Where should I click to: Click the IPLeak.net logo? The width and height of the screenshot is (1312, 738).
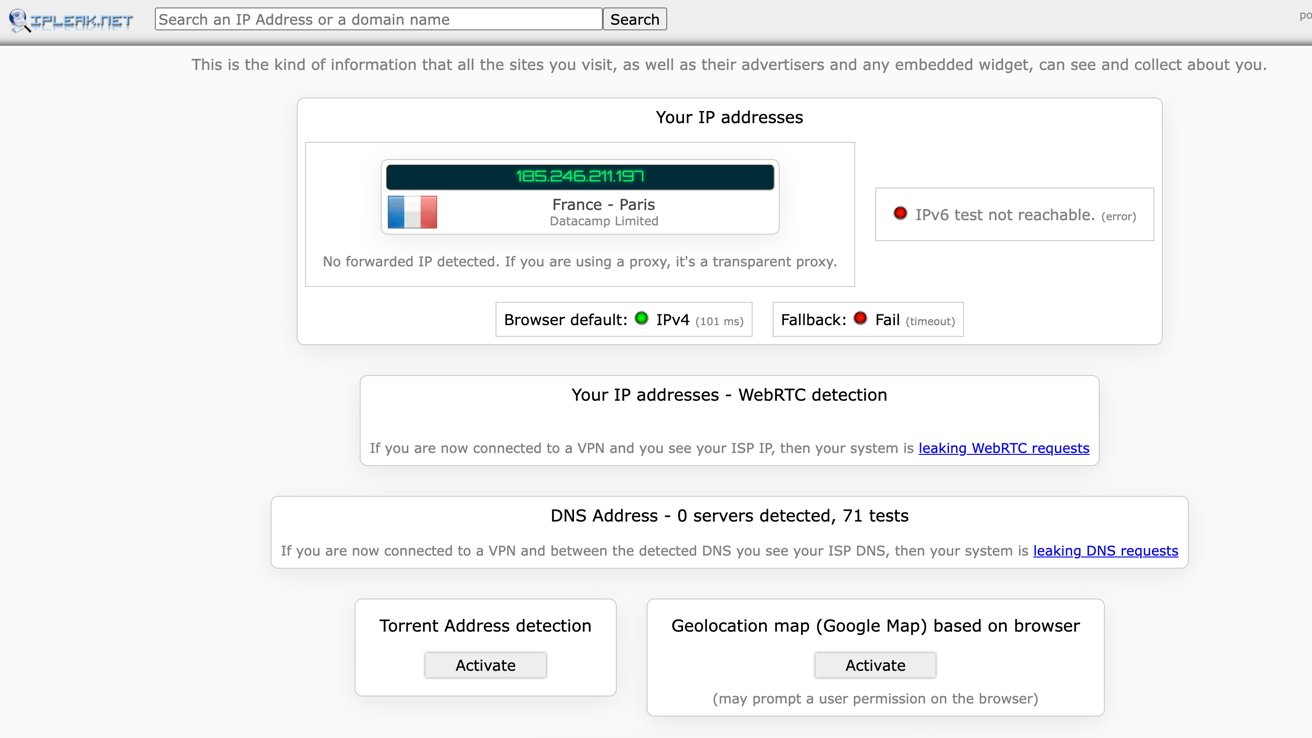[70, 20]
